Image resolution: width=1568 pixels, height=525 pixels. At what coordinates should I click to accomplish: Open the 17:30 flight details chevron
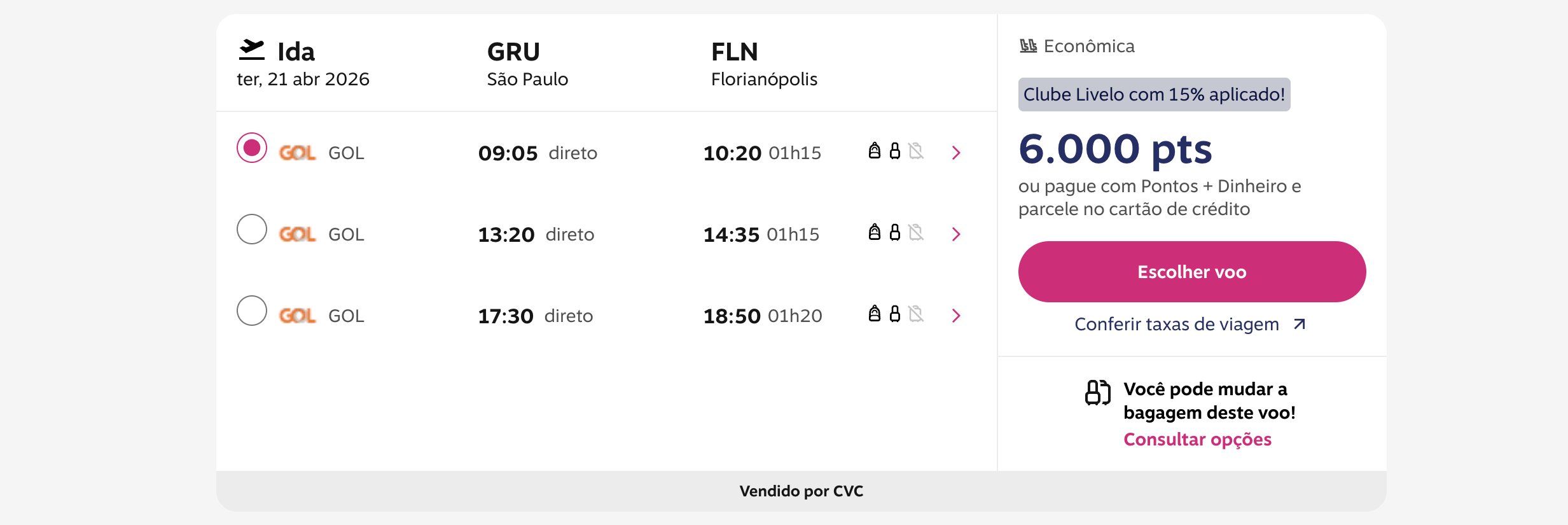(x=955, y=316)
